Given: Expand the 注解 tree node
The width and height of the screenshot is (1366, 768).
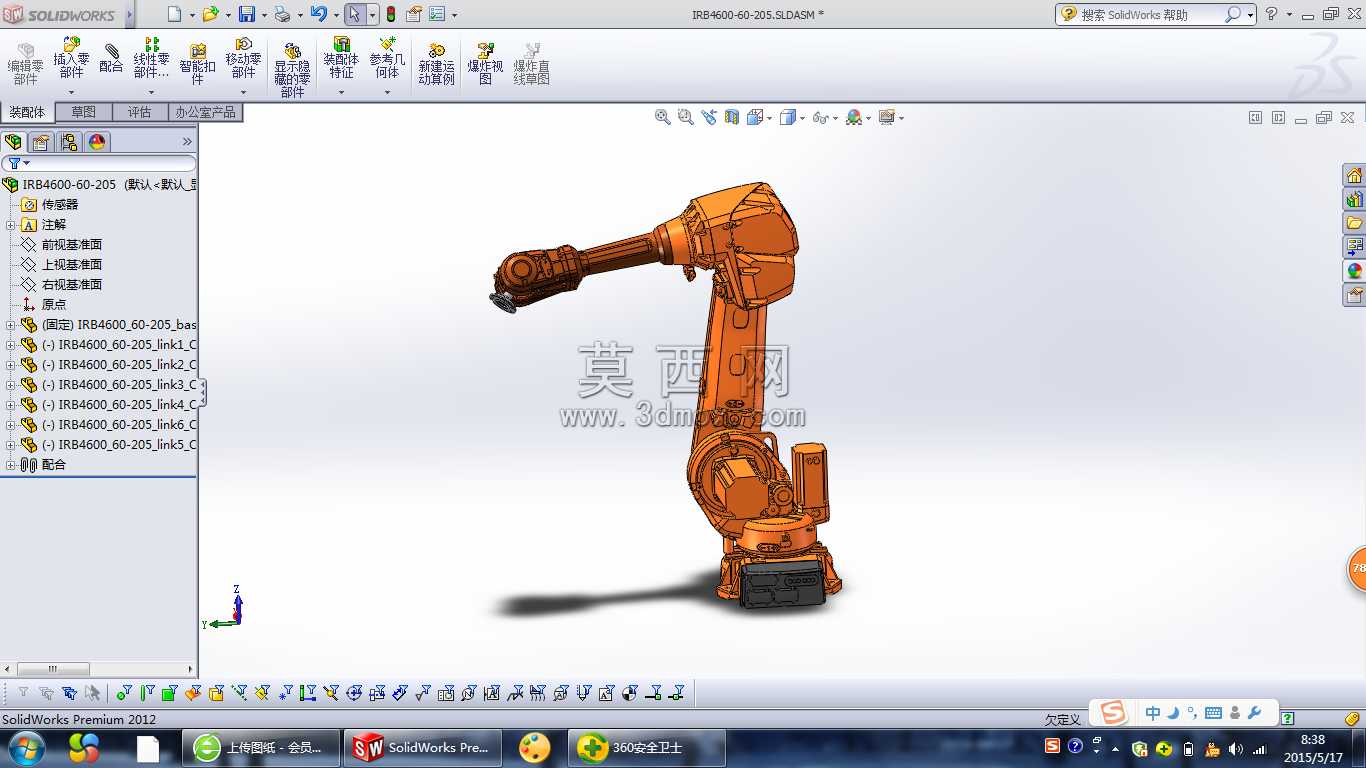Looking at the screenshot, I should (11, 225).
